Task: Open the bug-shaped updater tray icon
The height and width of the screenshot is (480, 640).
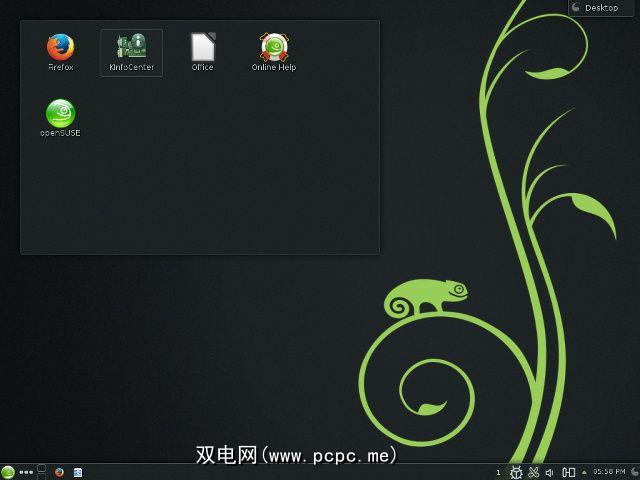Action: click(516, 473)
